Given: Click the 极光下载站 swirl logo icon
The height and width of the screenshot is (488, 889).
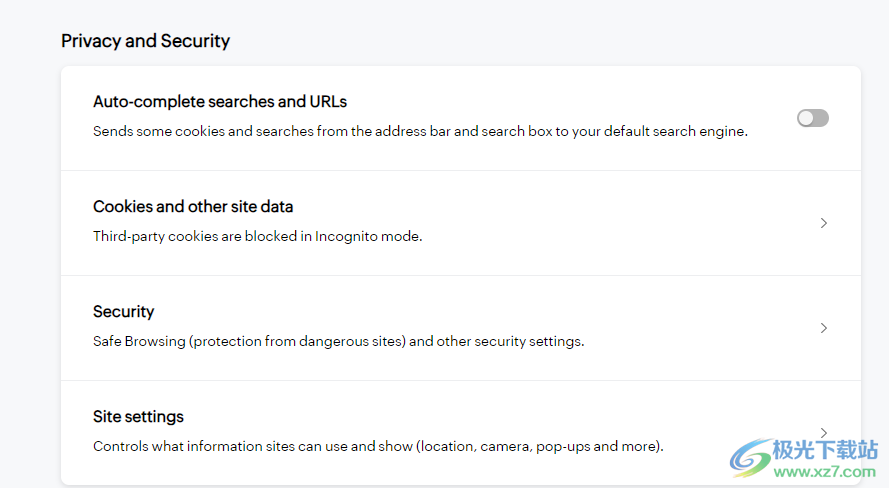Looking at the screenshot, I should [x=751, y=458].
